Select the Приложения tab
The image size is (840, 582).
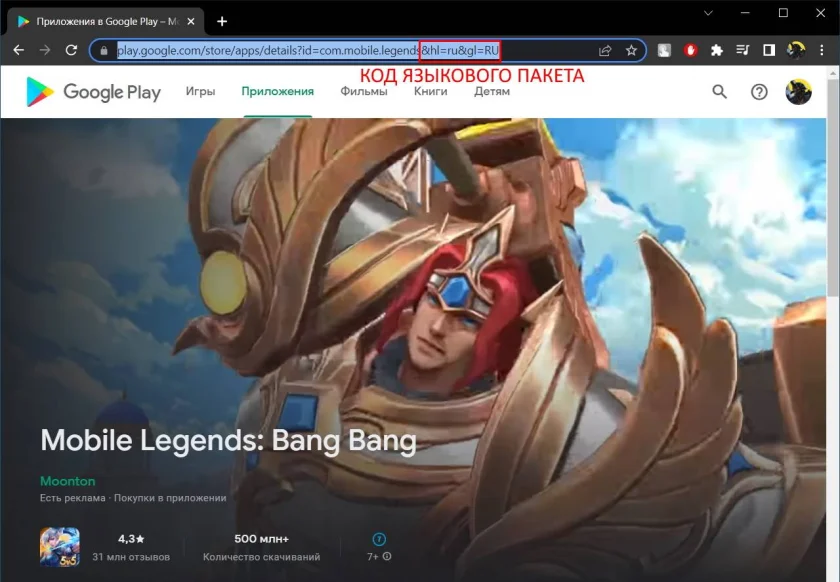[278, 92]
